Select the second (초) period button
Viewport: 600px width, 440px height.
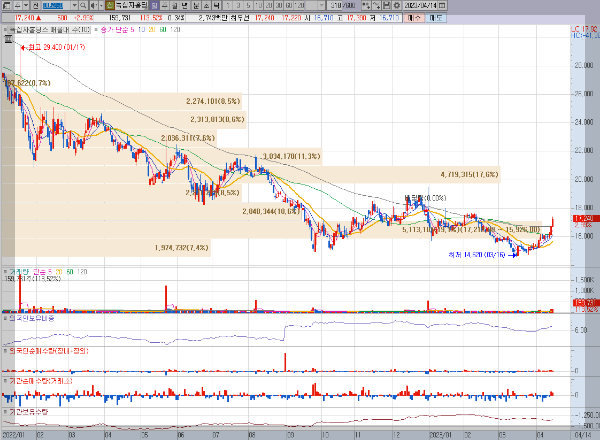[206, 5]
